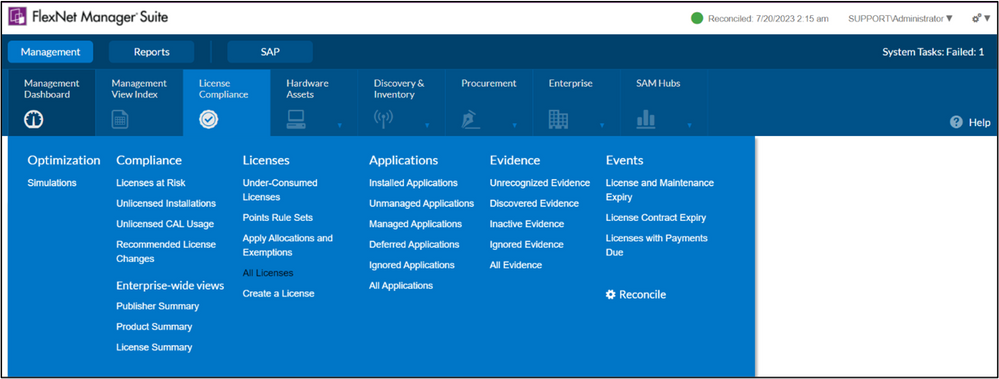Click the SAM Hubs bar chart icon
The image size is (999, 379).
(645, 119)
